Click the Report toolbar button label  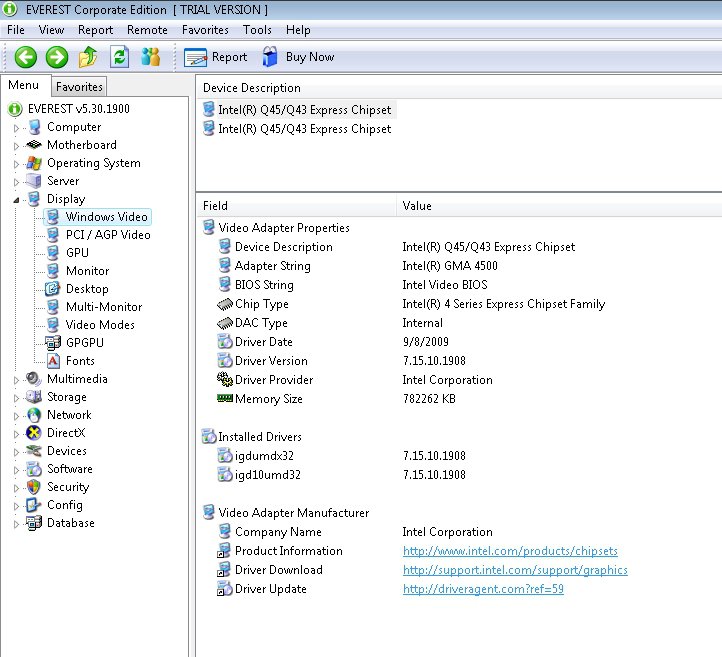coord(229,57)
